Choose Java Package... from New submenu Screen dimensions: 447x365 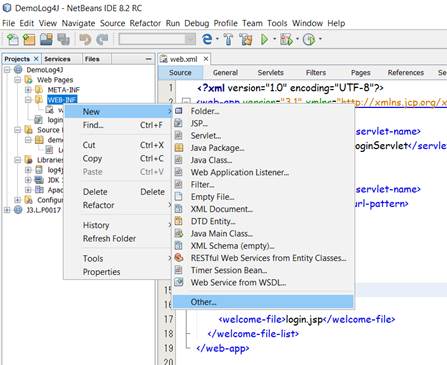pyautogui.click(x=263, y=148)
